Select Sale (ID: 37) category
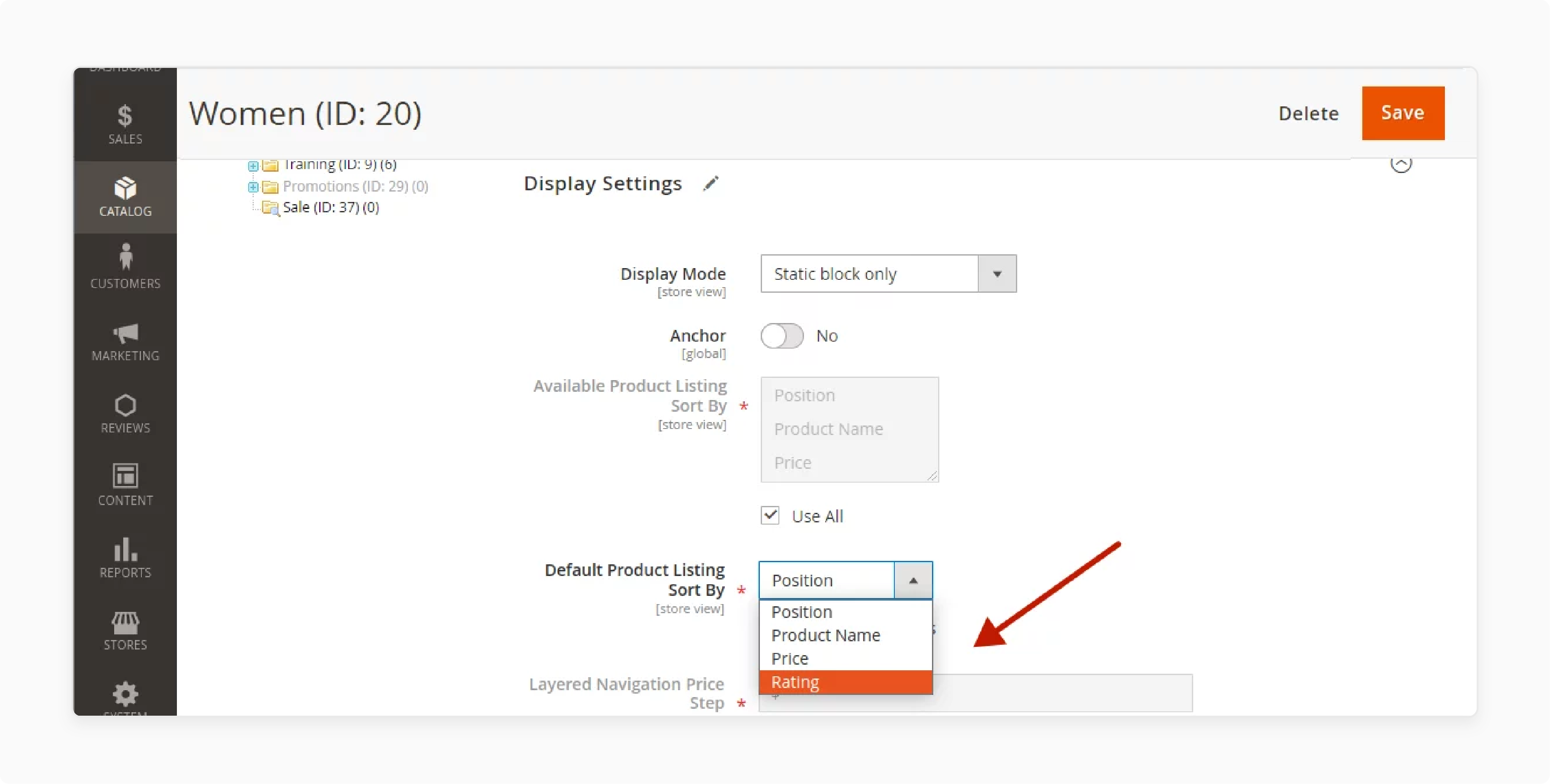Image resolution: width=1550 pixels, height=784 pixels. 331,207
